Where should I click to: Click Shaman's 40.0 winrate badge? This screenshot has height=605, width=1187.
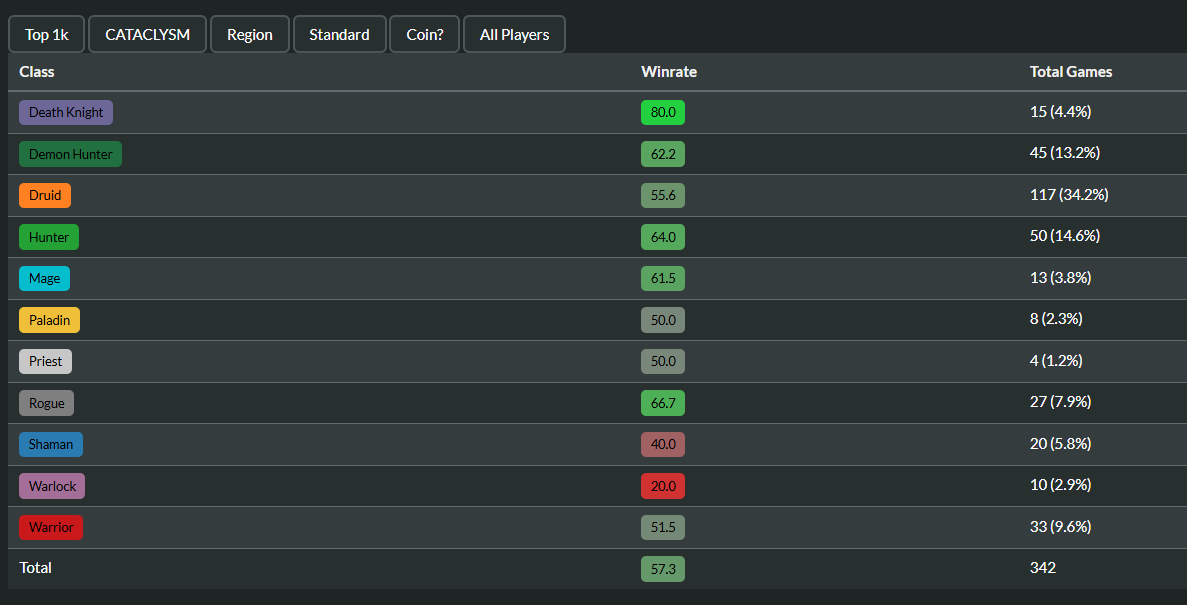coord(662,444)
